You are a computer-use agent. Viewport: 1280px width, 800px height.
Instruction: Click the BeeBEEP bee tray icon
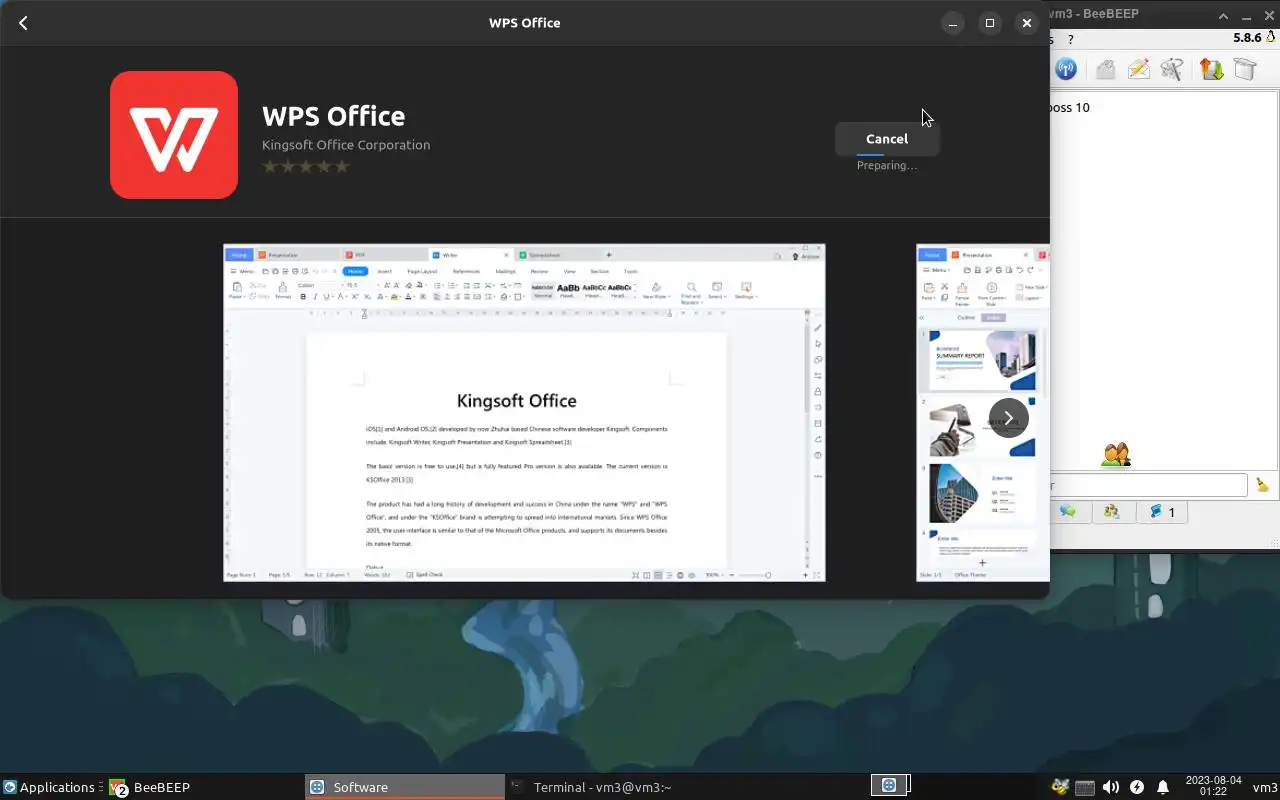(1060, 787)
